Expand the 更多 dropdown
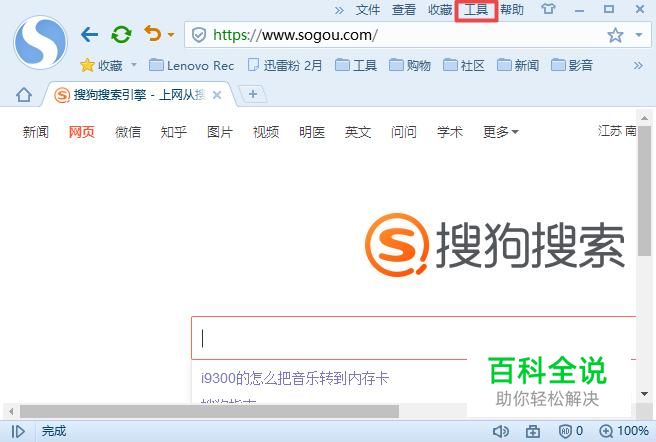The height and width of the screenshot is (442, 656). point(501,132)
